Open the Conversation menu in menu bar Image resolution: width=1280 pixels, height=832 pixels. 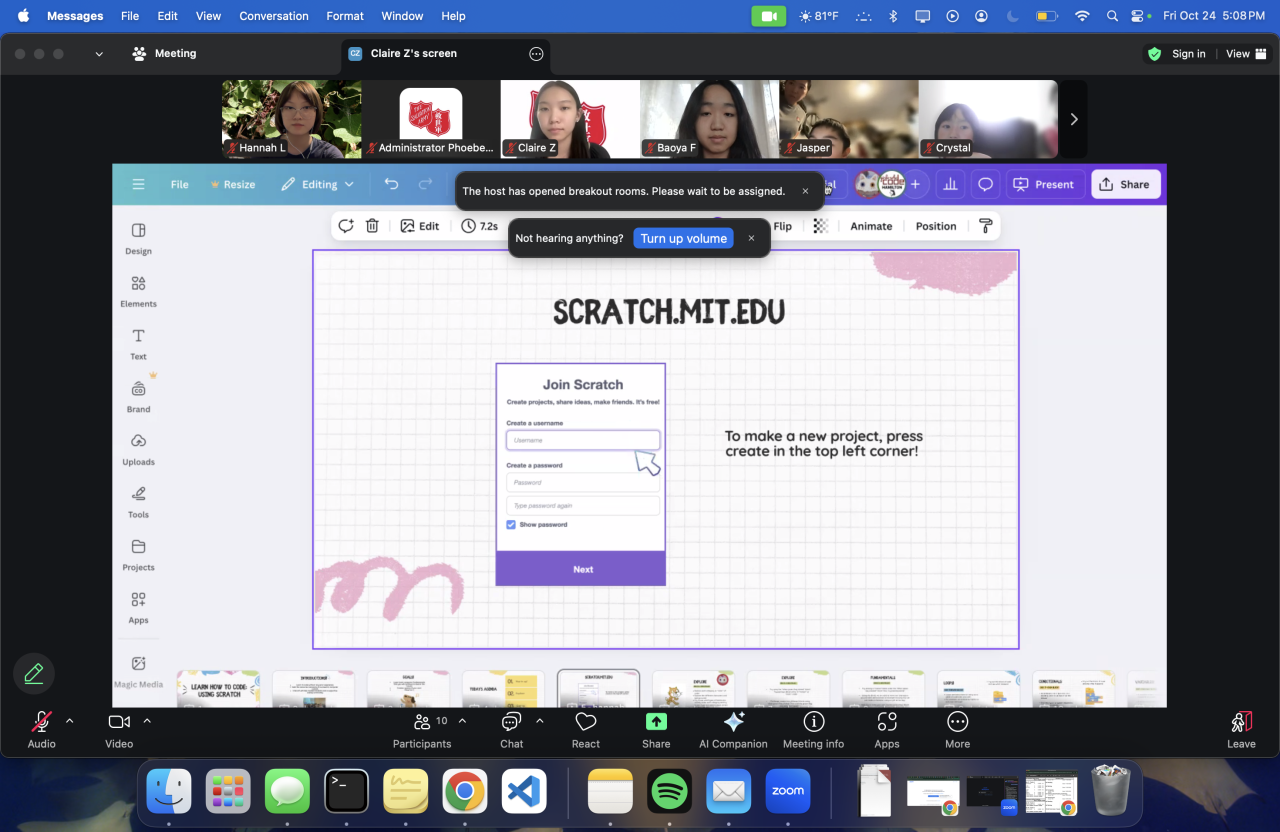[x=274, y=16]
